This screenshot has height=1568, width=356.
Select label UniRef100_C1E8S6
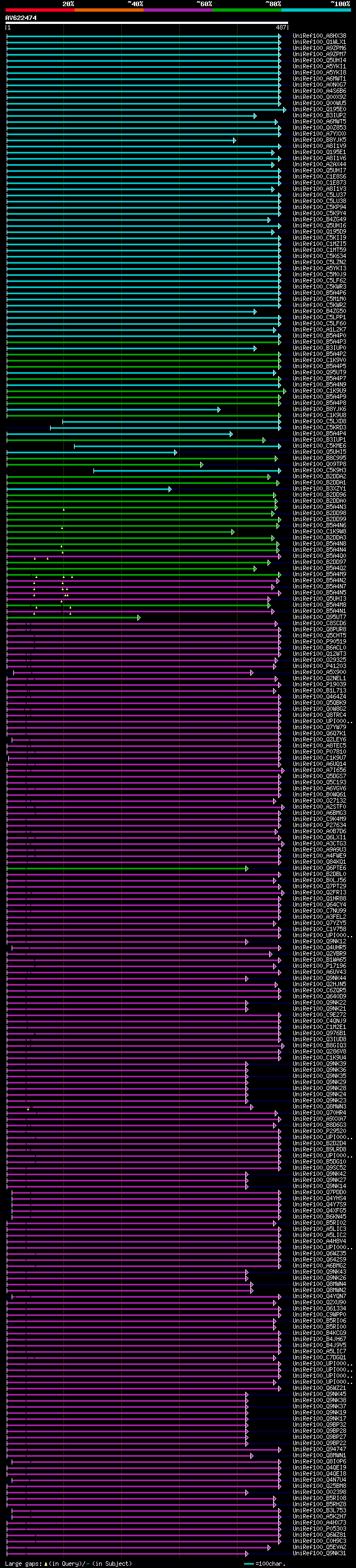[319, 176]
